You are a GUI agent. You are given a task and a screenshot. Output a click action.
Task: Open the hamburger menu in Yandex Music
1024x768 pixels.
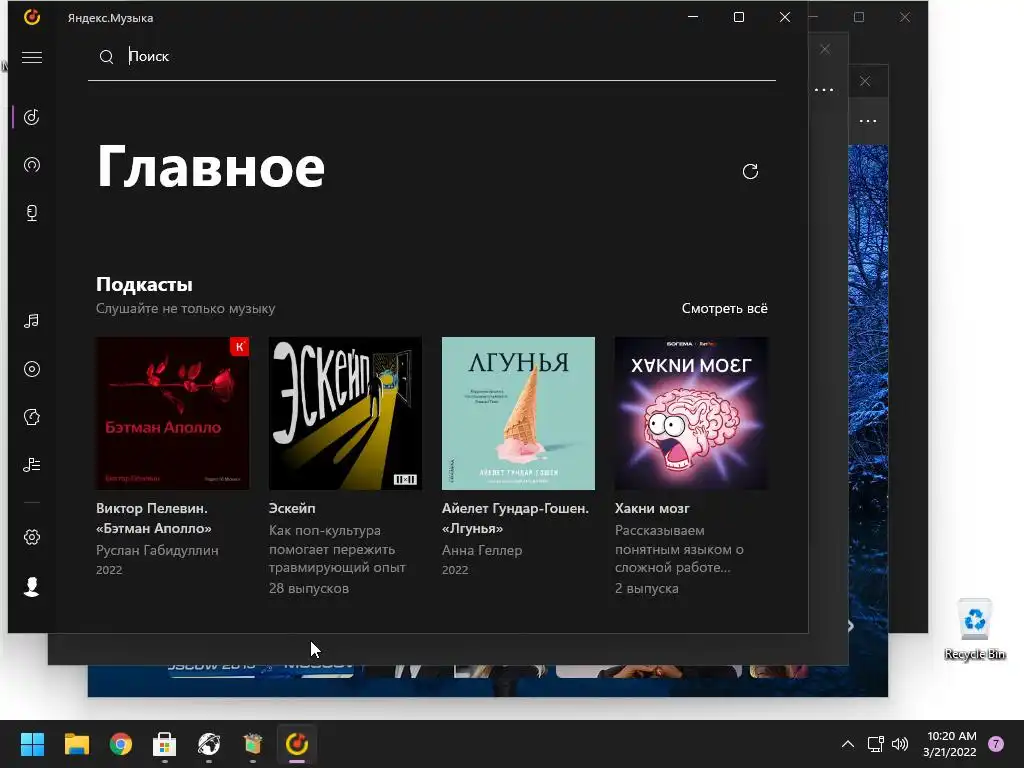coord(31,57)
